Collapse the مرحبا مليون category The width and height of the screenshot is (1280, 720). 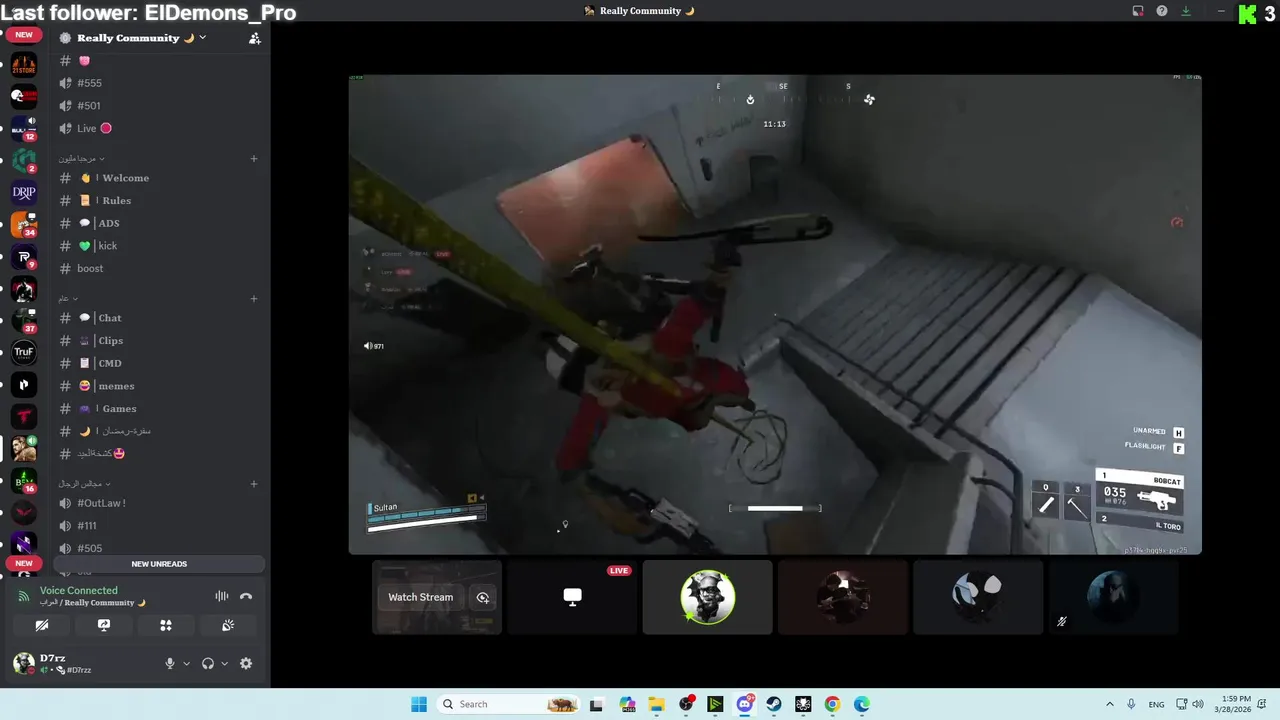(x=81, y=158)
